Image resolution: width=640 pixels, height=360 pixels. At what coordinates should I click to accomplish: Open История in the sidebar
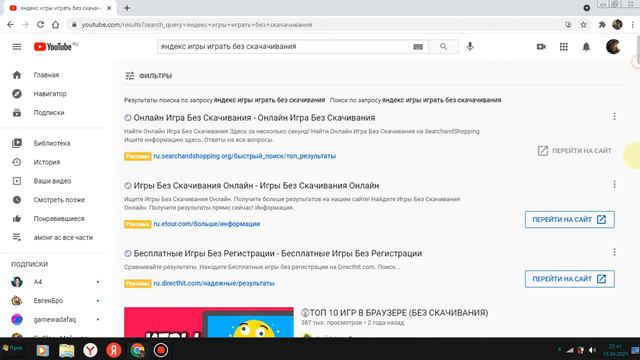[53, 162]
